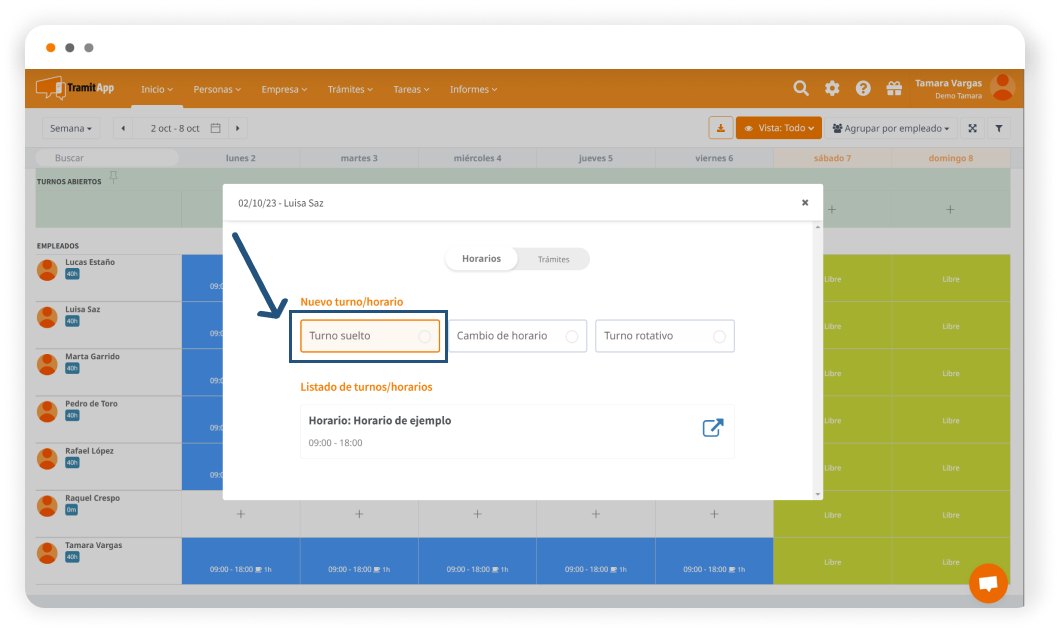The image size is (1061, 633).
Task: Switch to the Trámites tab in dialog
Action: point(553,259)
